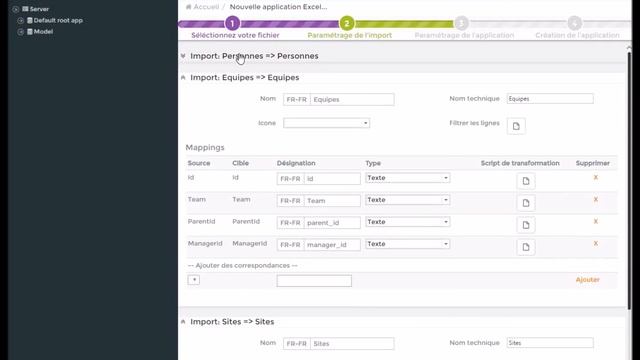The height and width of the screenshot is (360, 640).
Task: Delete the Team mapping row
Action: tap(596, 199)
